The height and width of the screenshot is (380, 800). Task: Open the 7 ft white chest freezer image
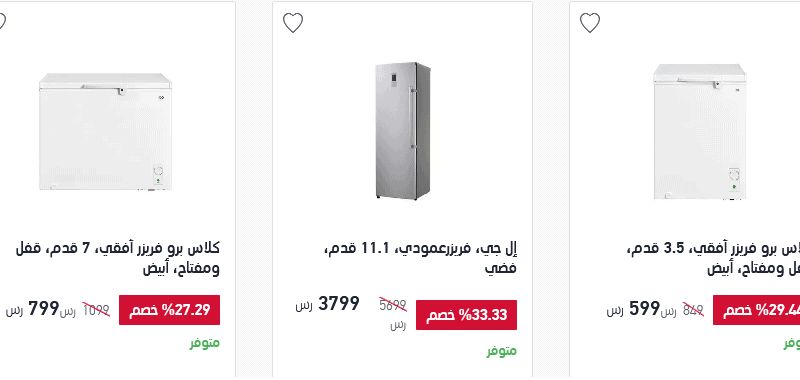[x=105, y=132]
